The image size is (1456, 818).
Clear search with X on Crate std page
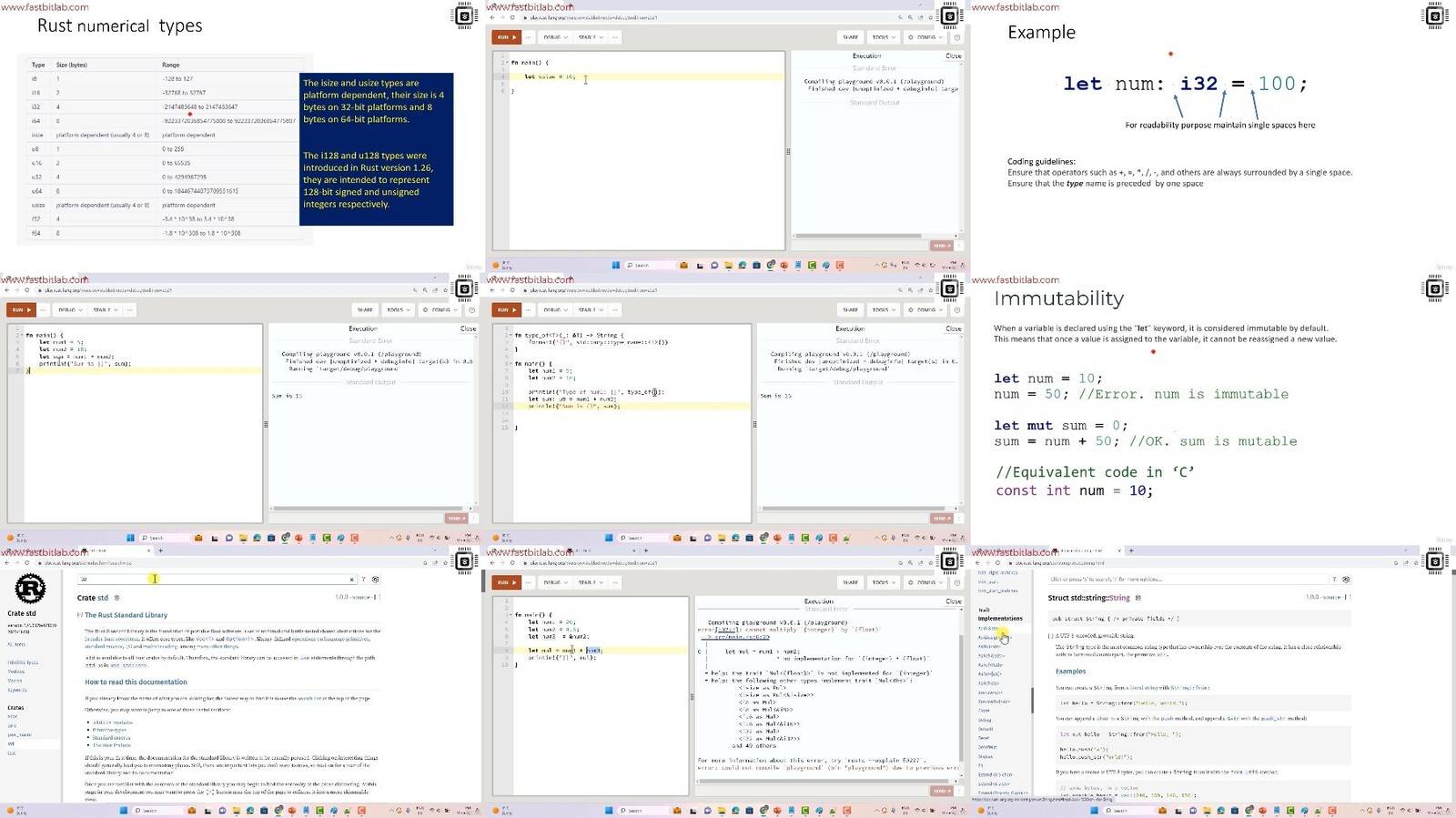tap(351, 580)
